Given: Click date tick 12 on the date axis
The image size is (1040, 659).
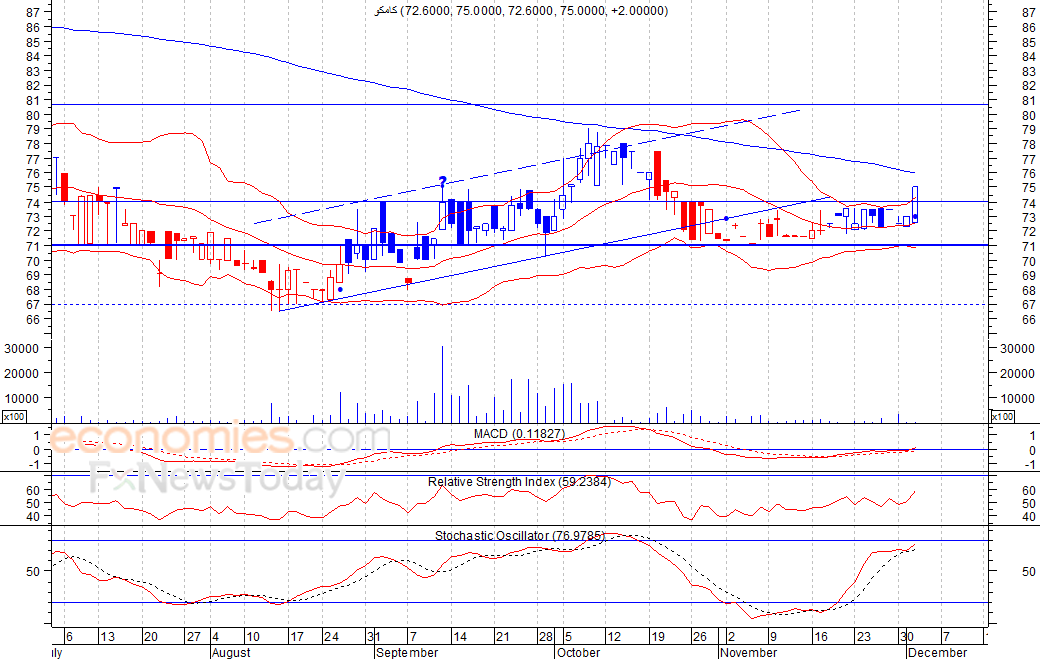Looking at the screenshot, I should tap(614, 636).
